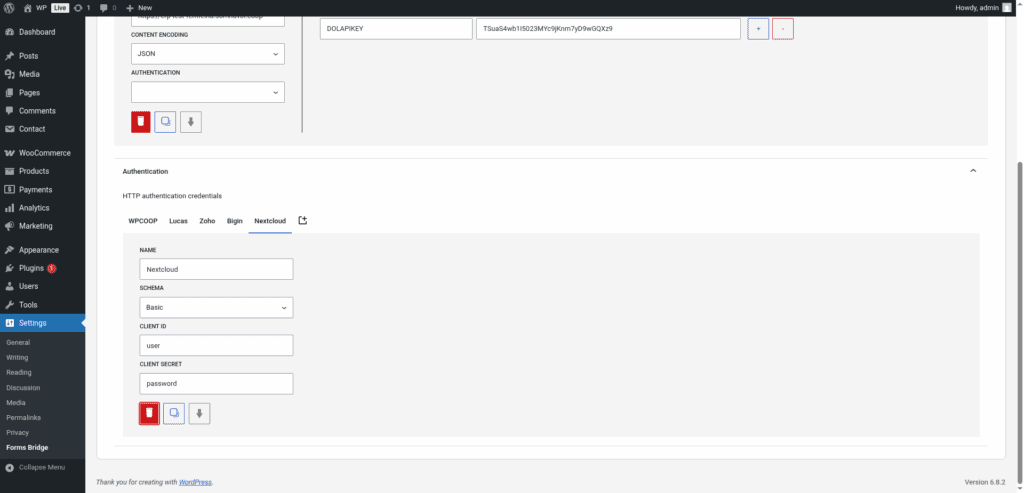This screenshot has width=1024, height=493.
Task: Open Privacy settings submenu
Action: point(18,432)
